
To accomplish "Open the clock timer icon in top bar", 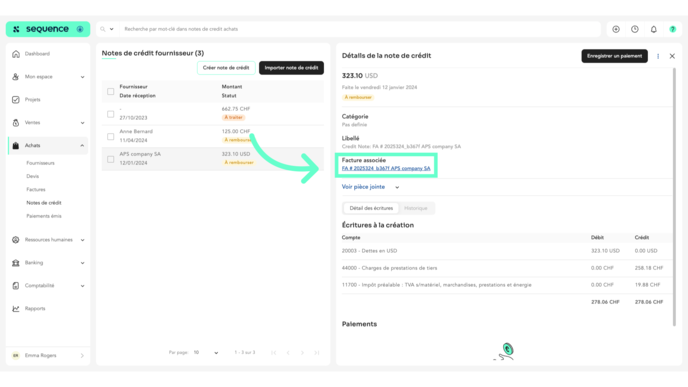I will click(x=635, y=29).
